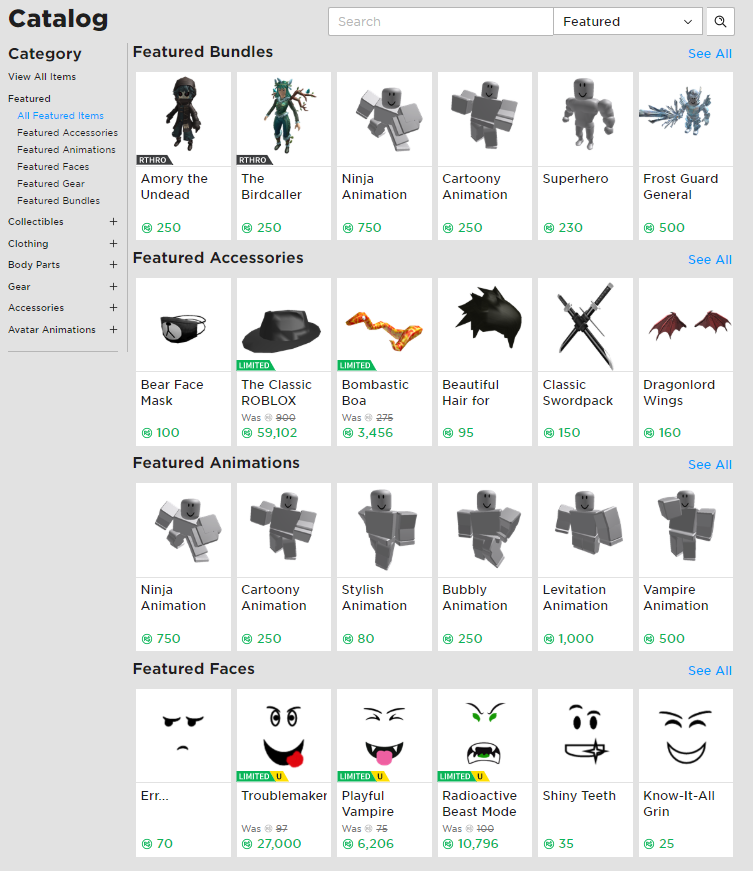Screen dimensions: 753x871
Task: Open The Classic ROBLOX fedora image
Action: (284, 325)
